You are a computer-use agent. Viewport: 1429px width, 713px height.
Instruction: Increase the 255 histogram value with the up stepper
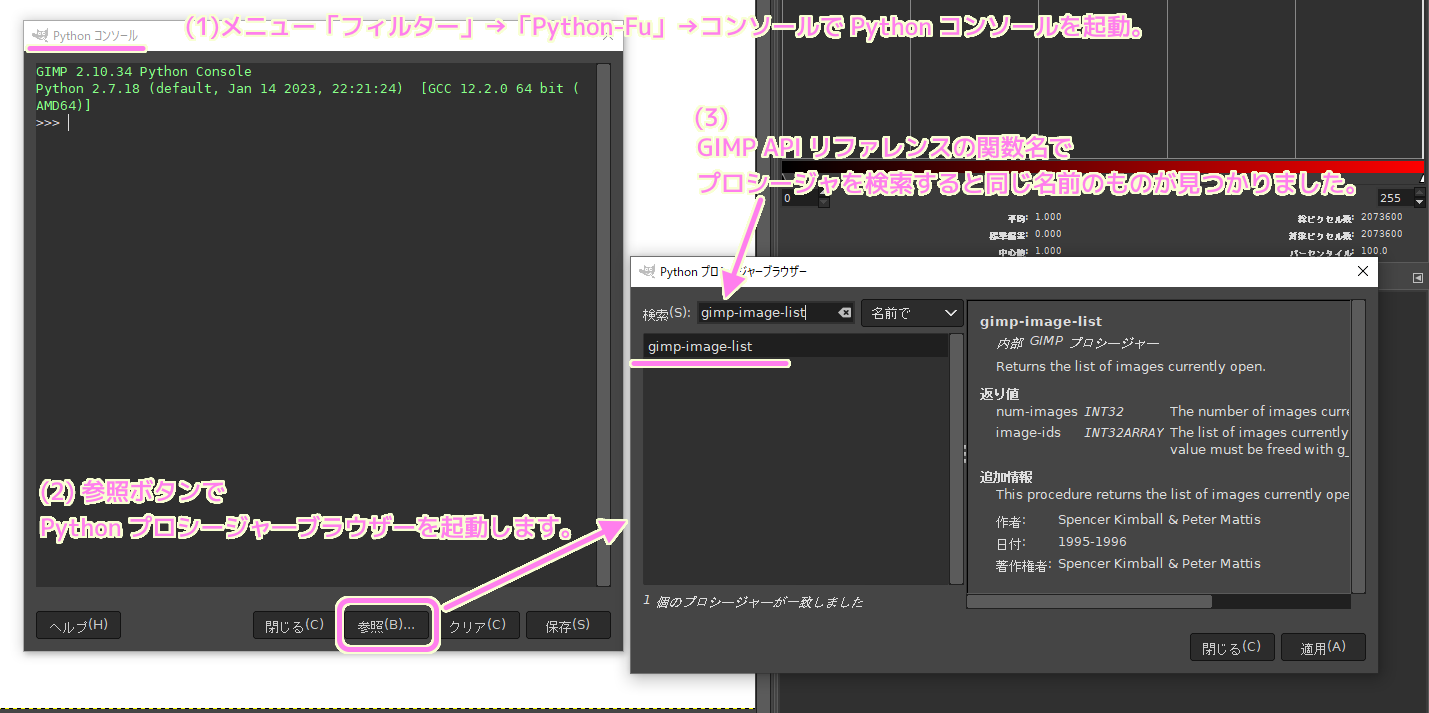[1420, 192]
